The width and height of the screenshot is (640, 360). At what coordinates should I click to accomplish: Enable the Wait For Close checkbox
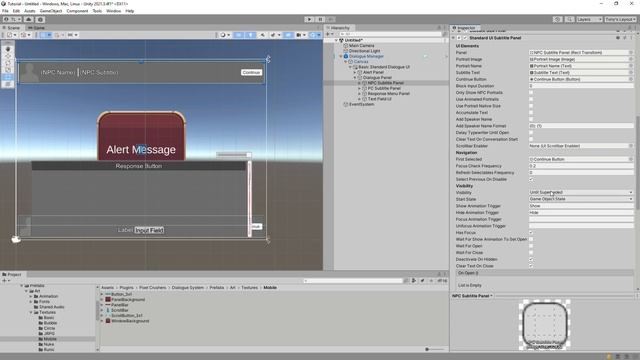click(x=531, y=253)
